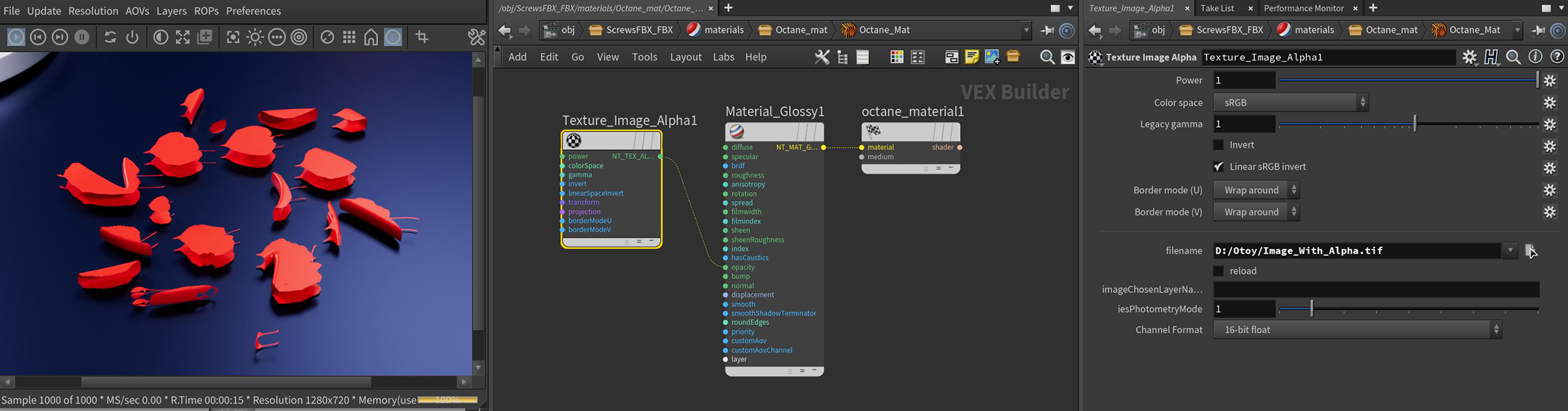1568x411 pixels.
Task: Click the crop render region icon
Action: click(422, 37)
